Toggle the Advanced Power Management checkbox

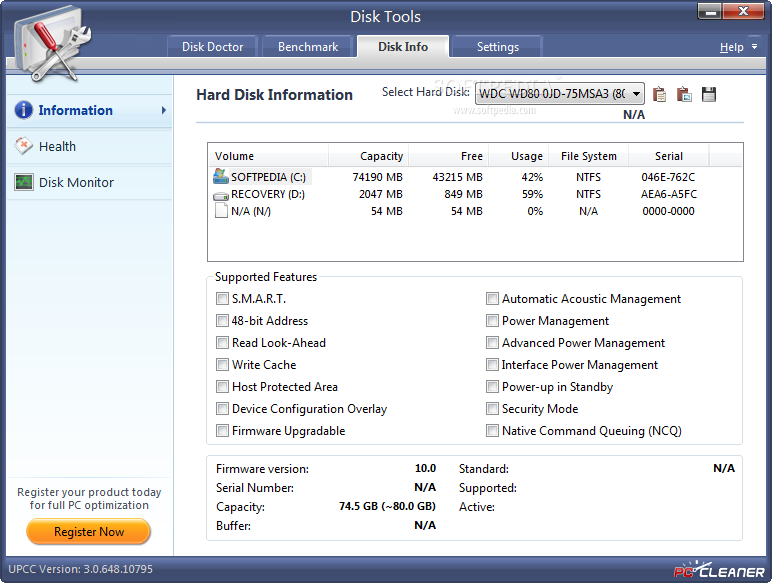pyautogui.click(x=492, y=342)
